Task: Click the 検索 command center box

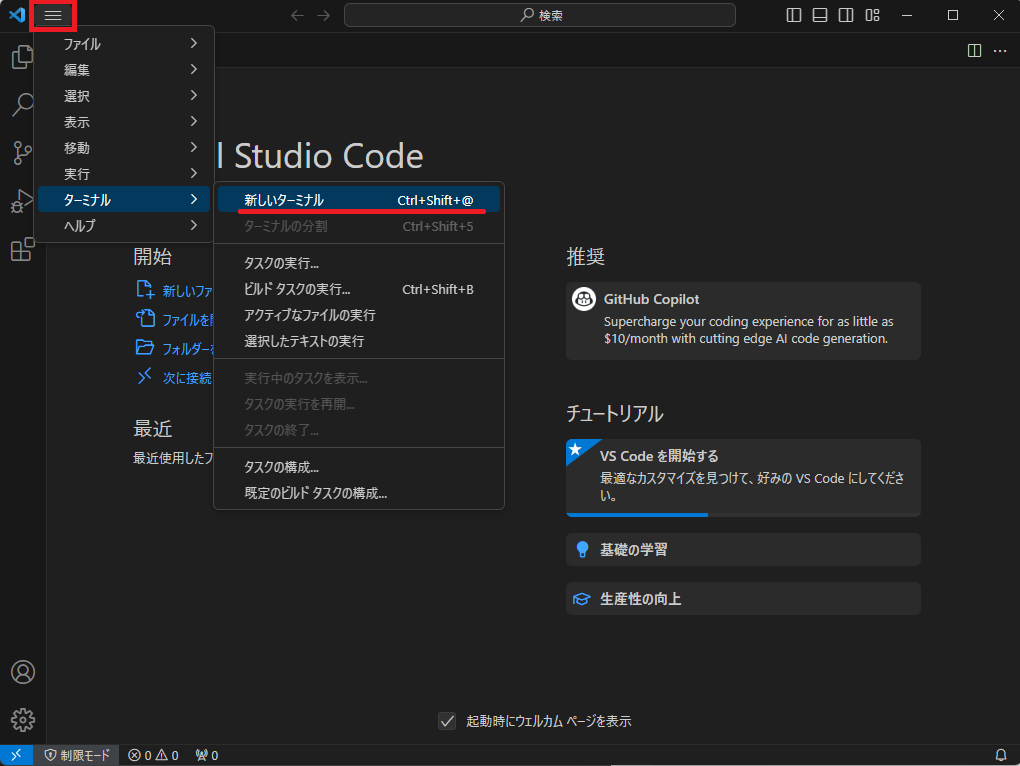Action: pos(539,15)
